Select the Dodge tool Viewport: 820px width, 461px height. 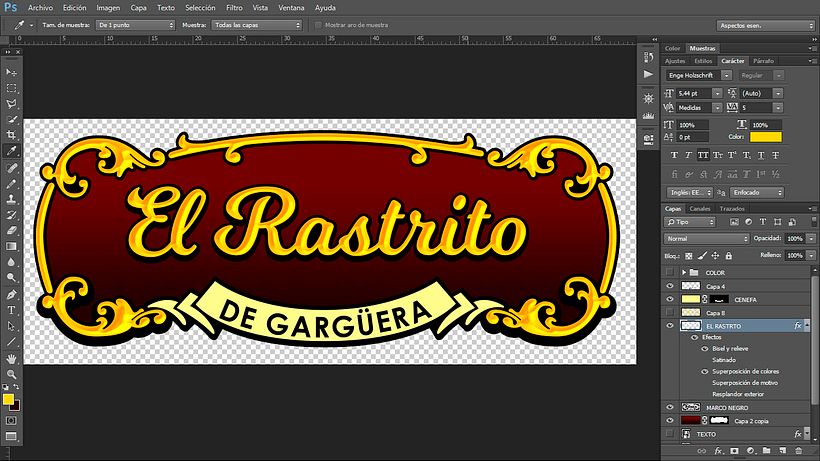click(x=11, y=278)
